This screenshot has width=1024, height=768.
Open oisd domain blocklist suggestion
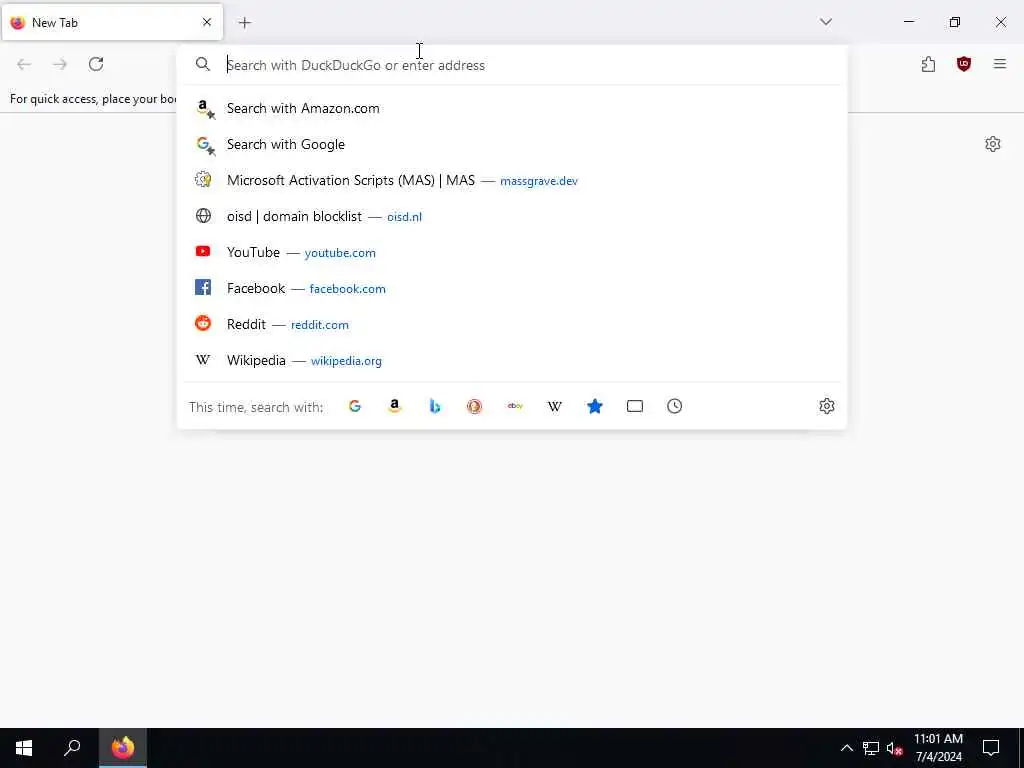tap(512, 216)
